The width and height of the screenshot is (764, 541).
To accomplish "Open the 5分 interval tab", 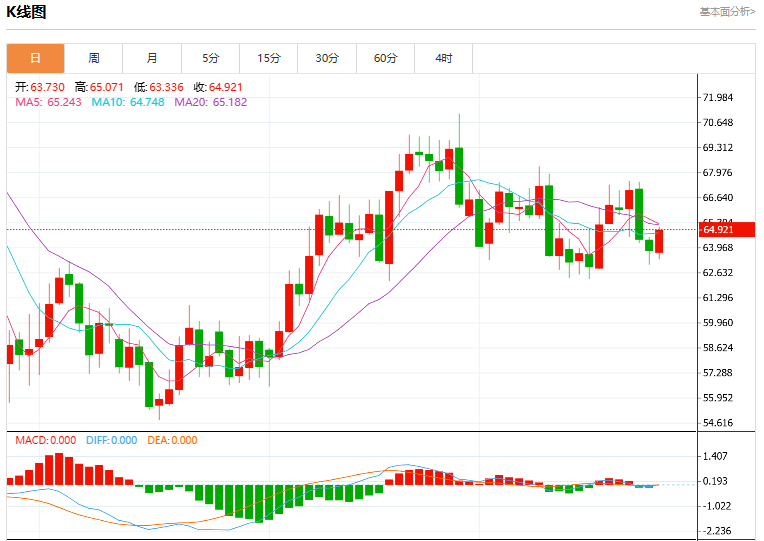I will pyautogui.click(x=210, y=58).
